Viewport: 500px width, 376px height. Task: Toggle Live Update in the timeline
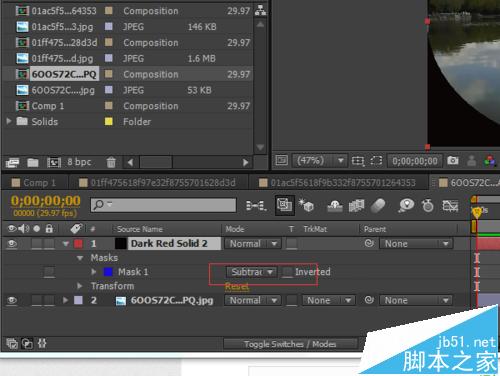pos(284,205)
